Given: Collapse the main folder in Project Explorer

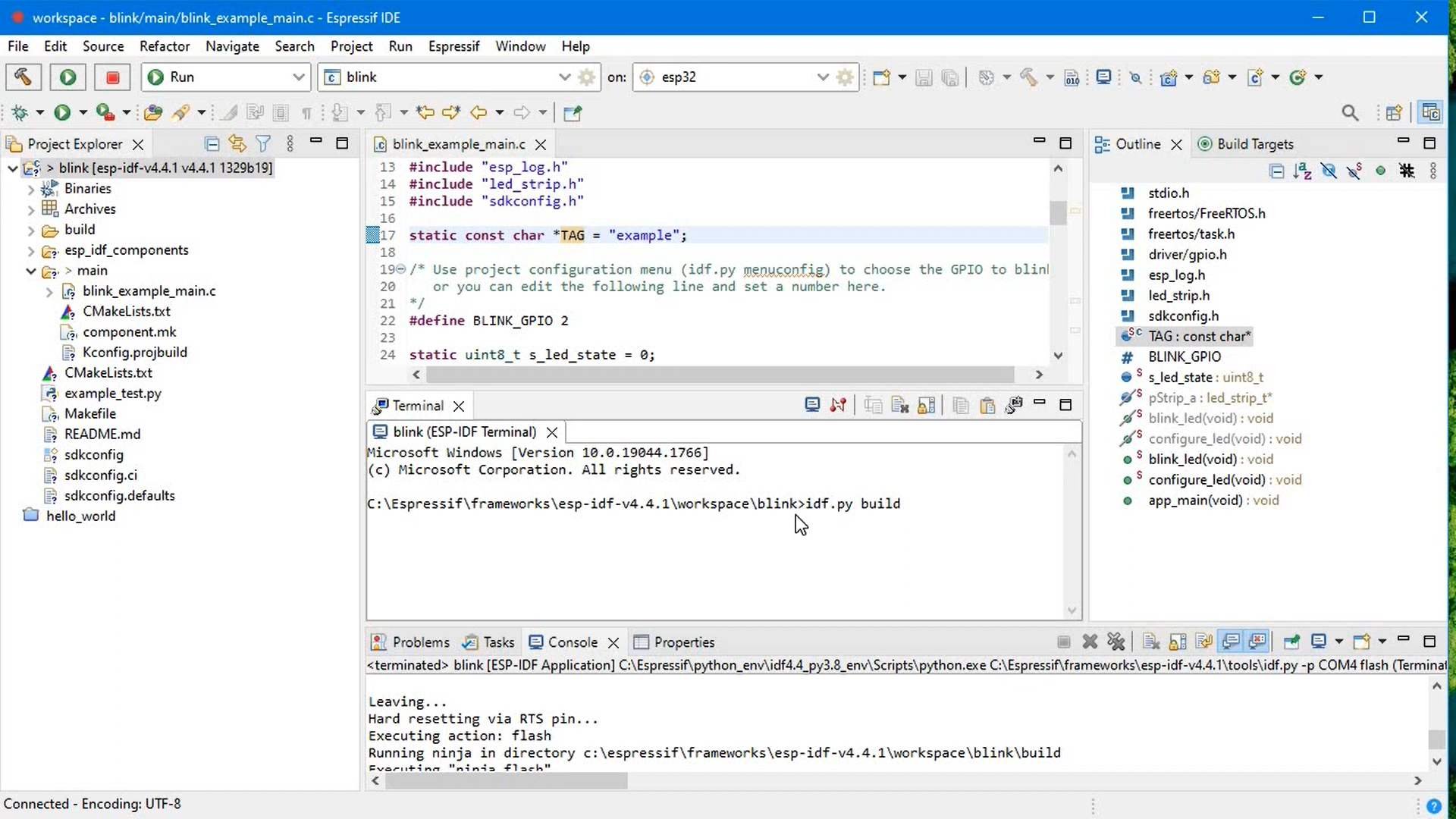Looking at the screenshot, I should (x=30, y=271).
